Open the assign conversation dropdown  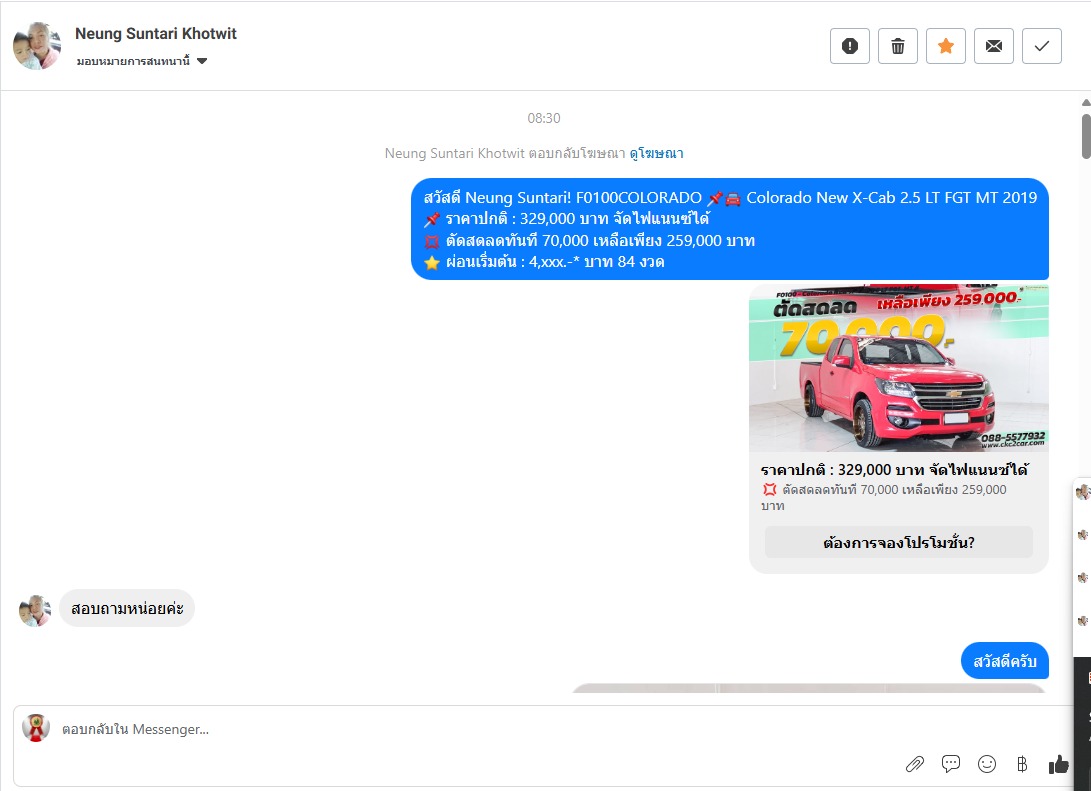pyautogui.click(x=142, y=61)
